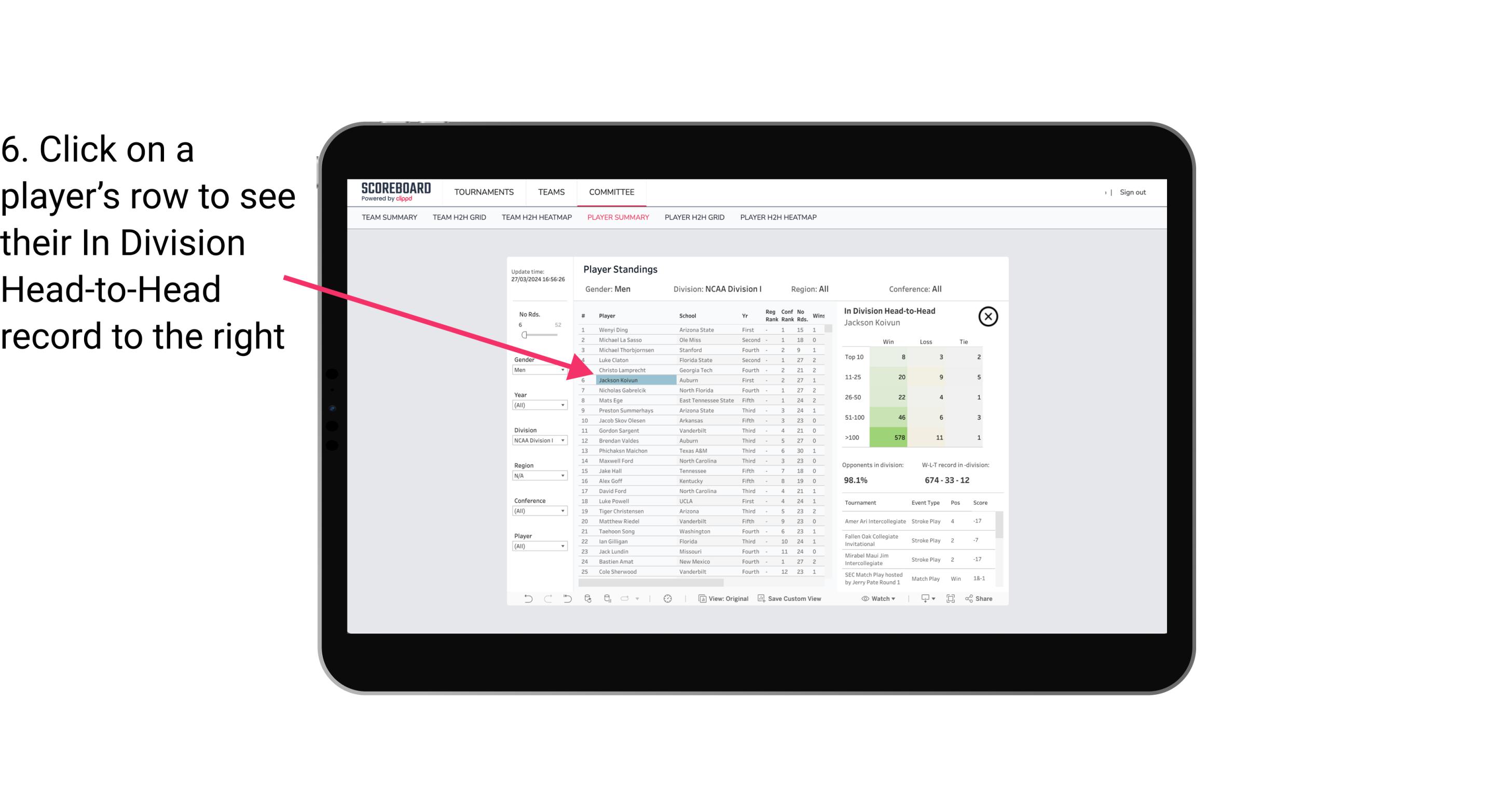The width and height of the screenshot is (1509, 812).
Task: Open the TOURNAMENTS navigation menu
Action: tap(484, 191)
